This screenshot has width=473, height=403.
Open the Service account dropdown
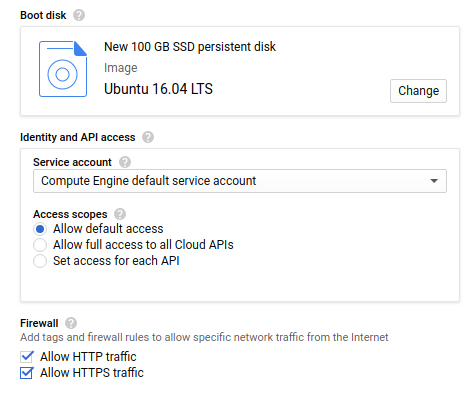point(240,181)
